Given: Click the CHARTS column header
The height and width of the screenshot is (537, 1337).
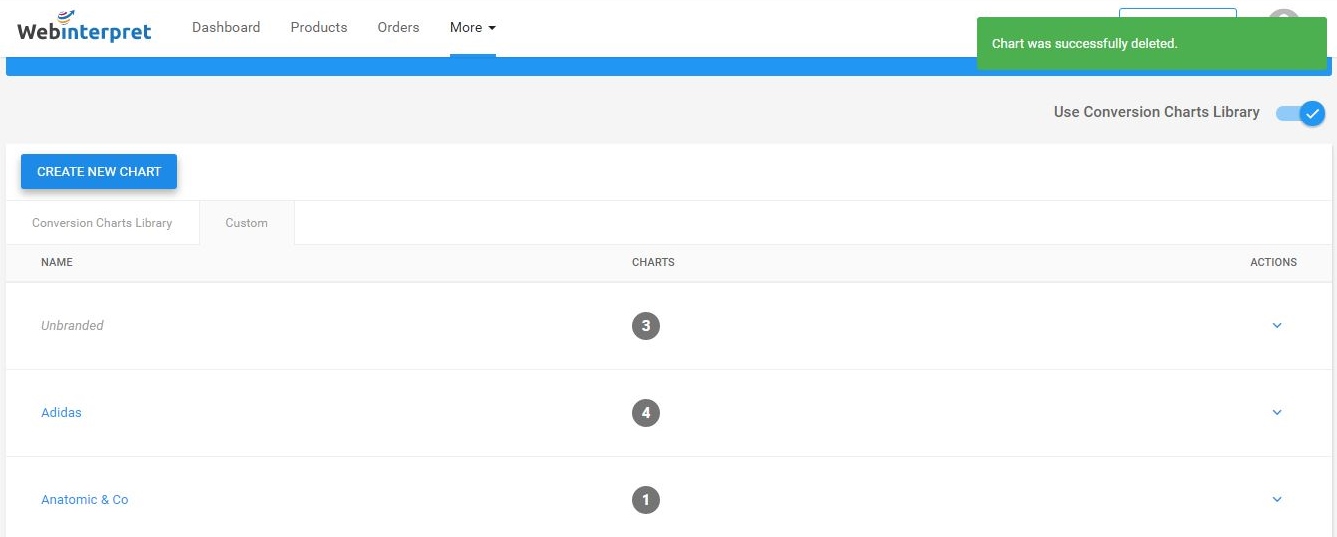Looking at the screenshot, I should point(653,262).
